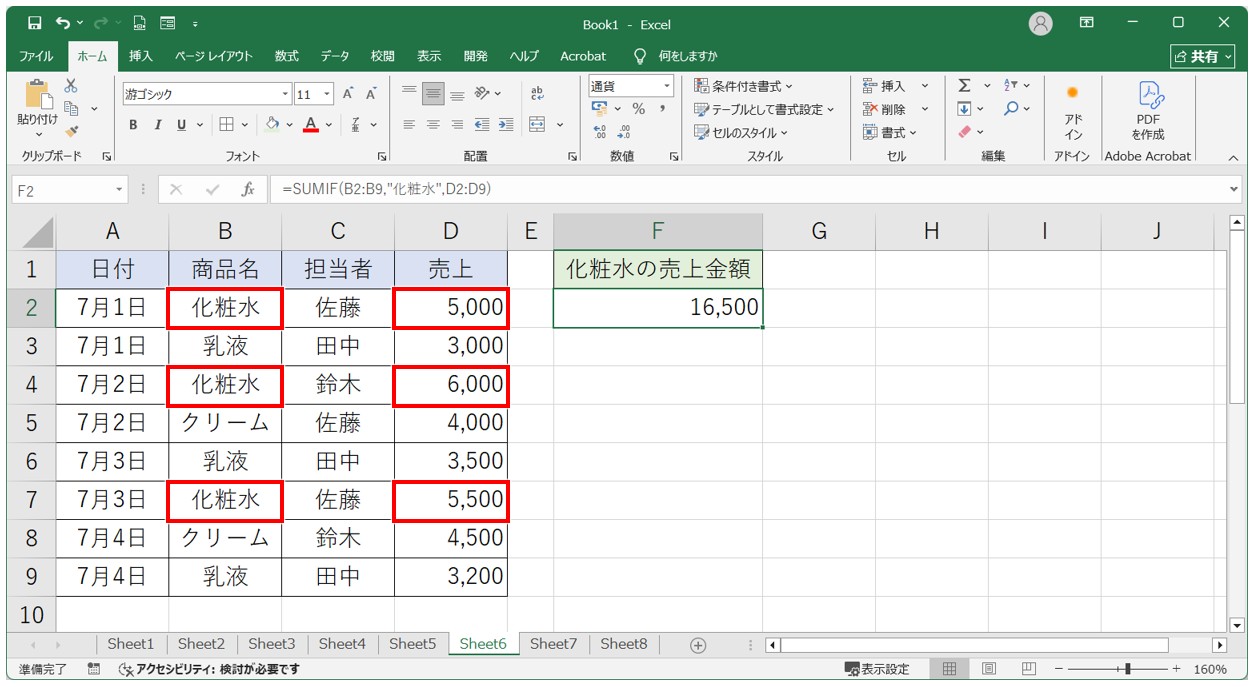Center text horizontally
Screen dimensions: 1255x687
click(433, 125)
